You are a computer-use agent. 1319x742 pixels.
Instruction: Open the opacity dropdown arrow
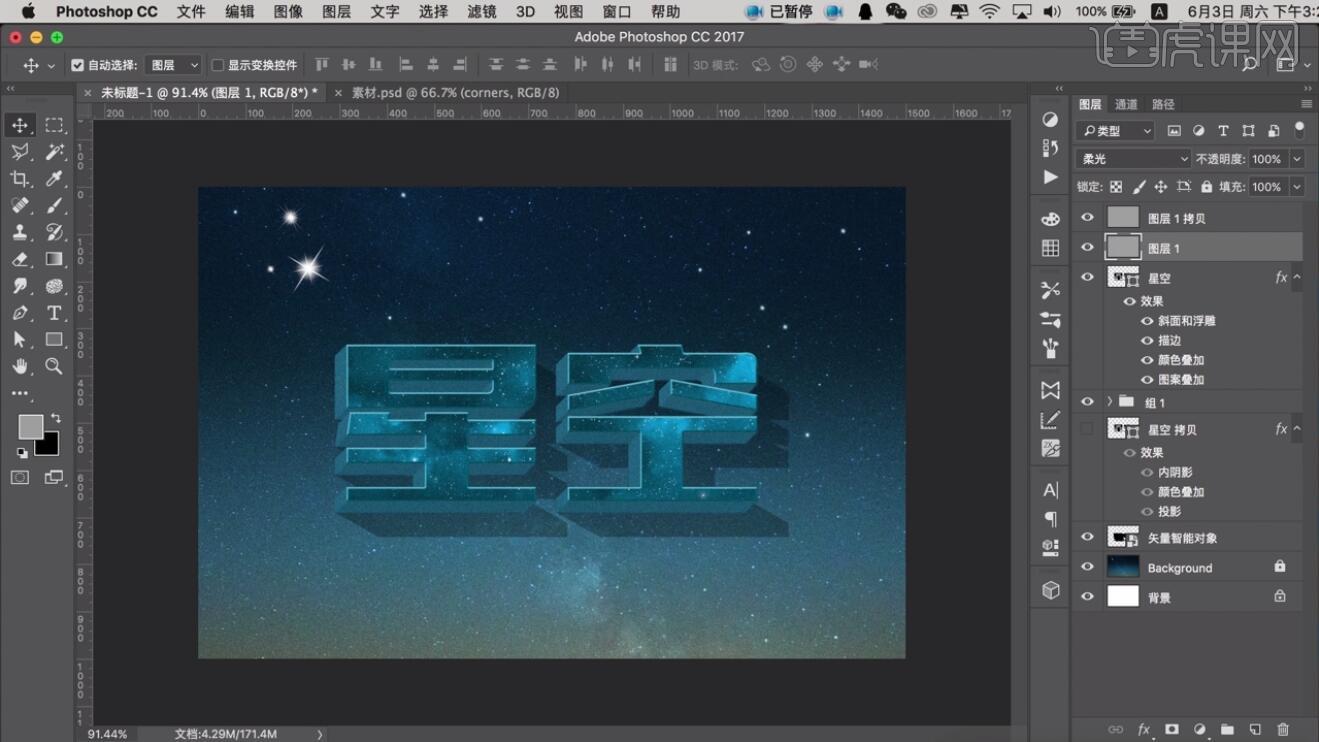tap(1297, 159)
